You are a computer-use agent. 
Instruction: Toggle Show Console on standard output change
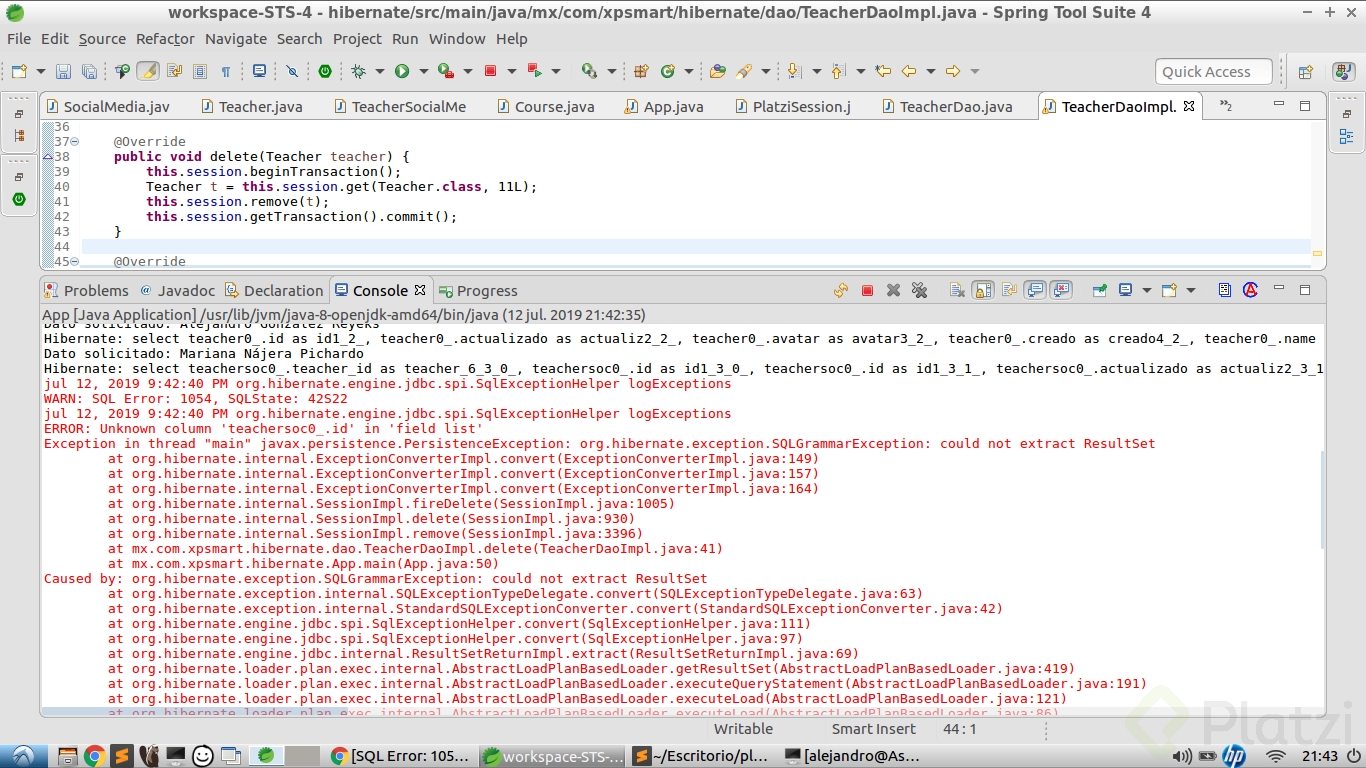(x=1035, y=290)
